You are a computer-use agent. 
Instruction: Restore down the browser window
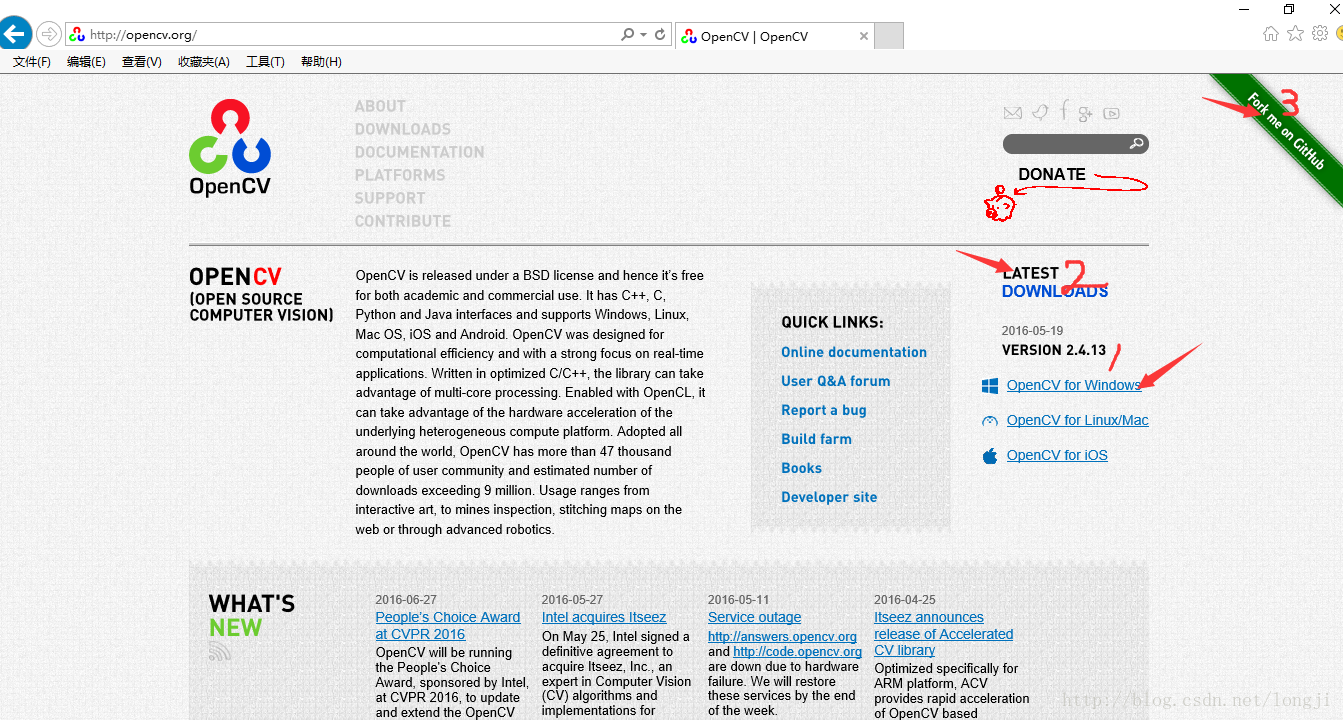(x=1289, y=9)
